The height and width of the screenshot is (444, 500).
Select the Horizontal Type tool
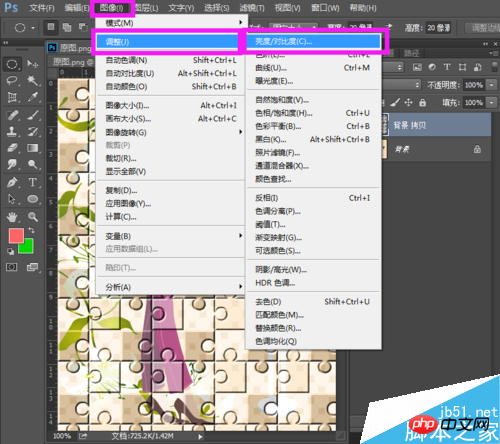(32, 182)
